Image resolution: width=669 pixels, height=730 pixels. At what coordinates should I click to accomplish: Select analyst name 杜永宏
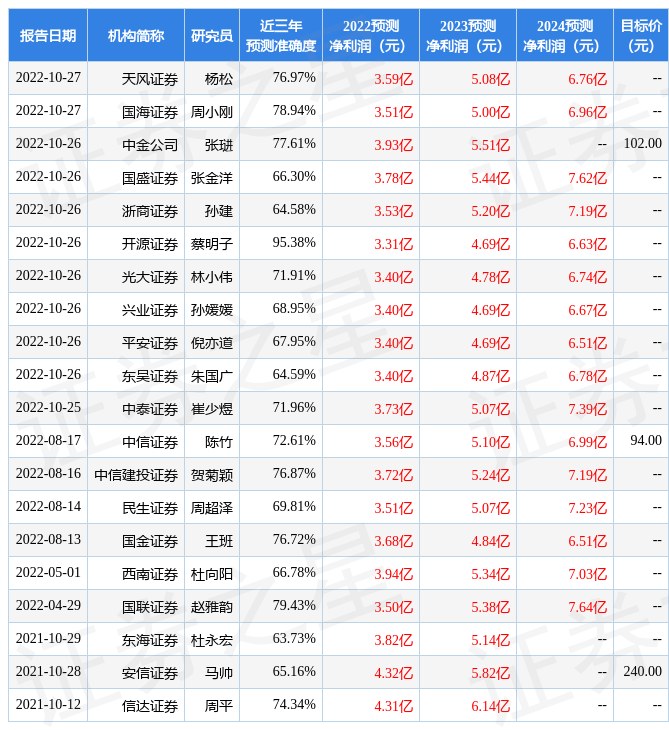coord(212,641)
